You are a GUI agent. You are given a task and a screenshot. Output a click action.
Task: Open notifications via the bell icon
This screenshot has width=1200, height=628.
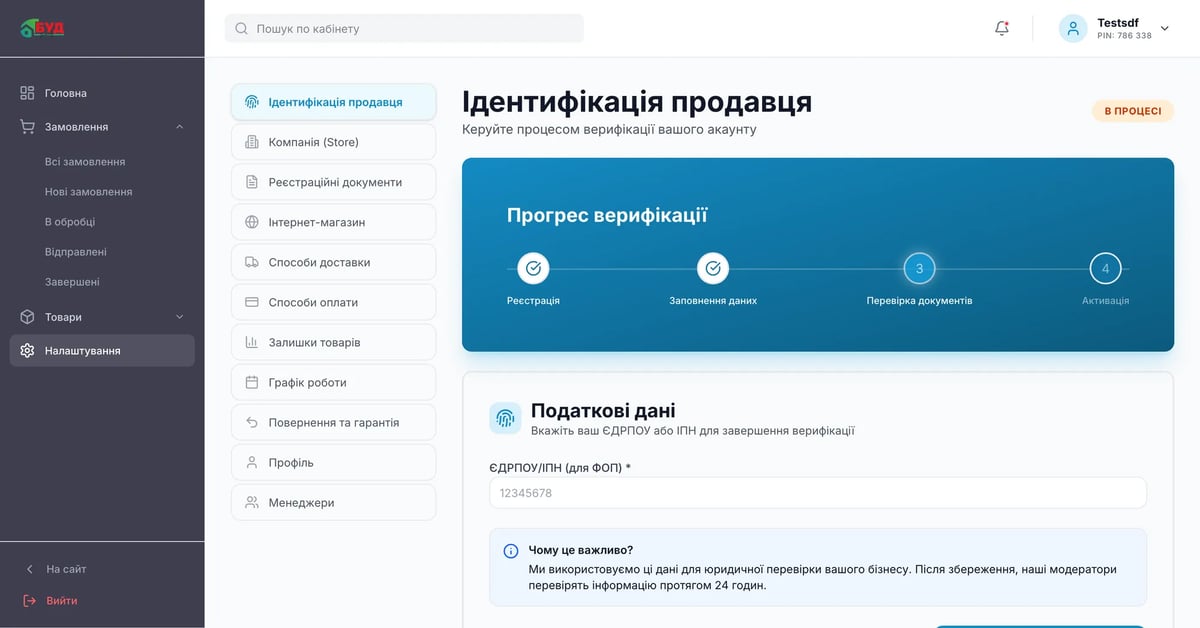(x=1002, y=28)
